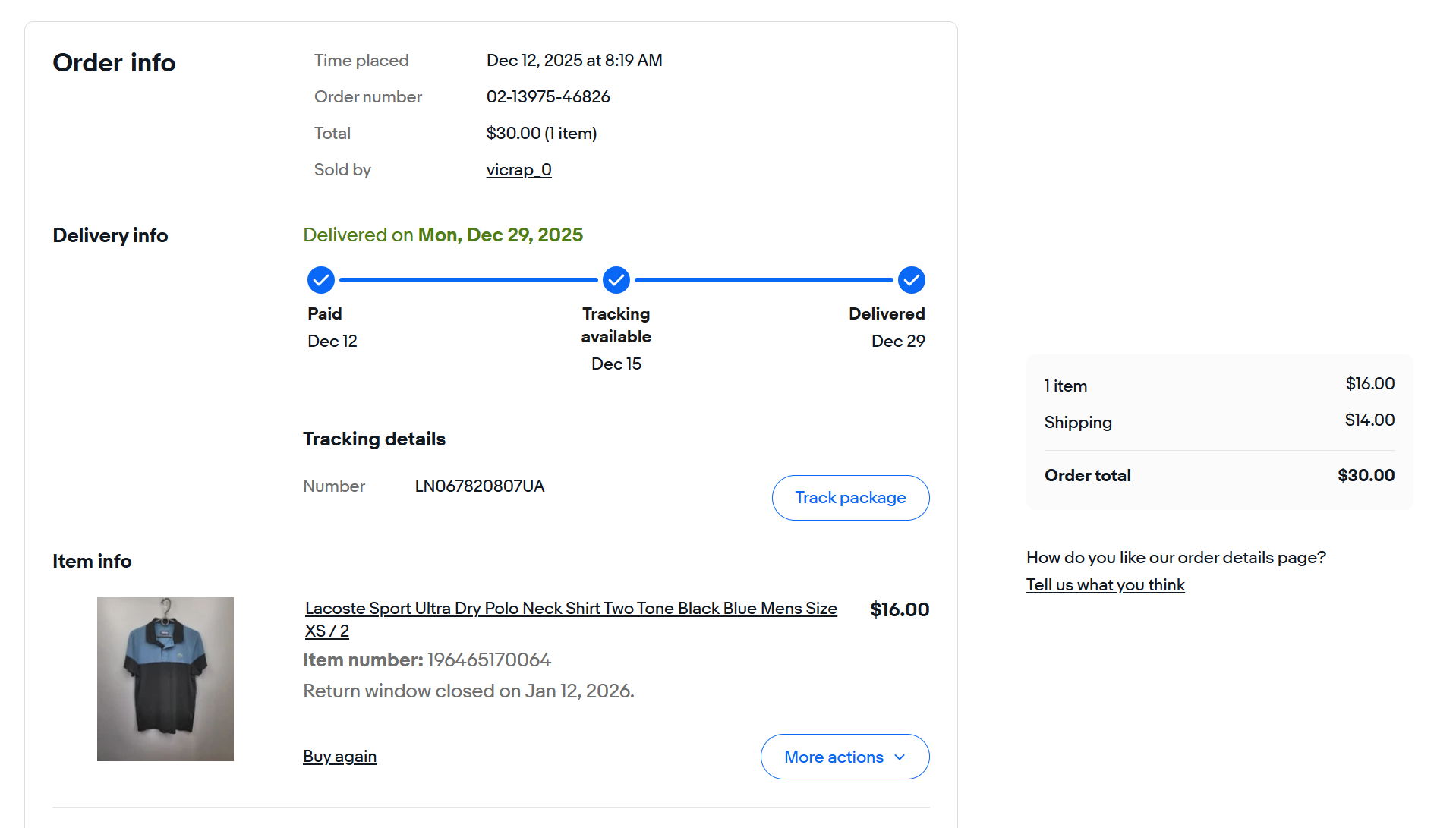Click the Paid step checkmark icon
The height and width of the screenshot is (828, 1456).
[321, 280]
